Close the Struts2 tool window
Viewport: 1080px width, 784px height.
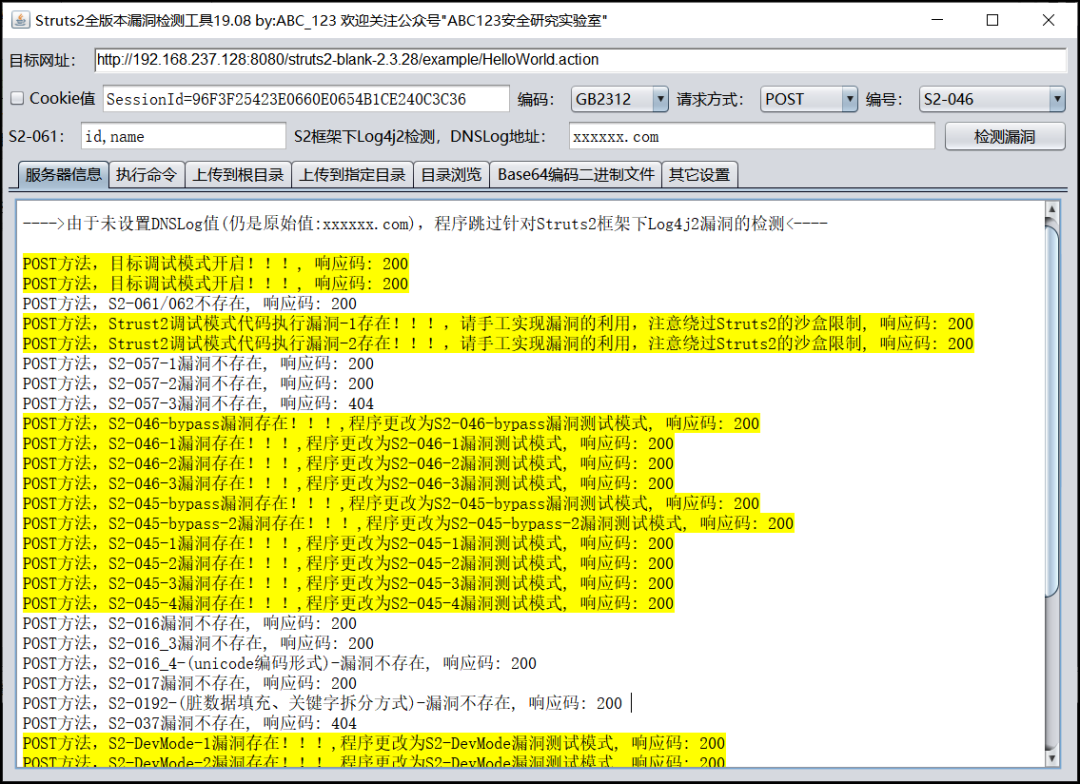(x=1048, y=20)
